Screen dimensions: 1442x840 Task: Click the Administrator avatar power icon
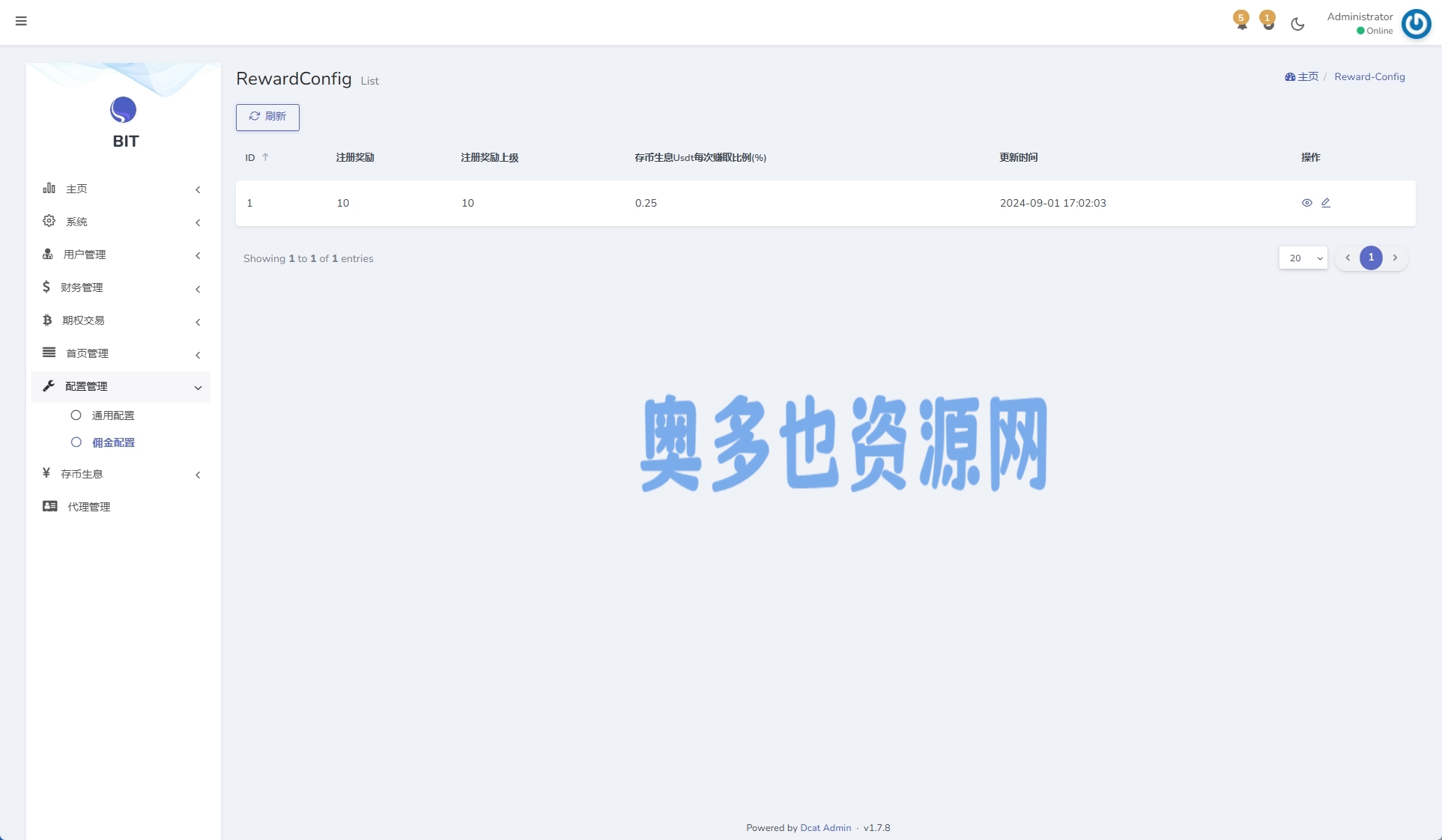click(x=1416, y=23)
